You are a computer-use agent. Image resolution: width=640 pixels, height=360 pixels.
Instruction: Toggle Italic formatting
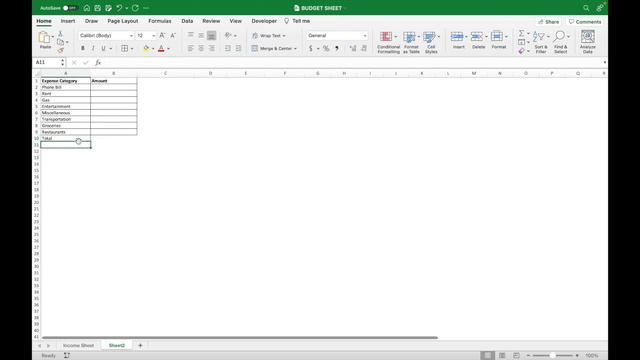[93, 49]
